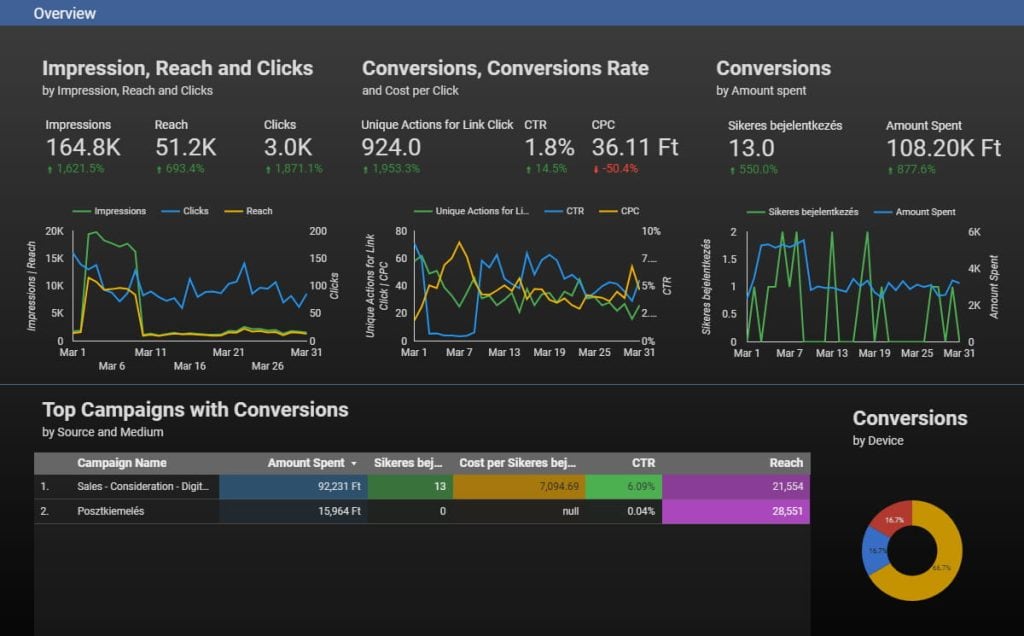1024x636 pixels.
Task: Click the truncated Cost per Sikeres column header
Action: (517, 463)
